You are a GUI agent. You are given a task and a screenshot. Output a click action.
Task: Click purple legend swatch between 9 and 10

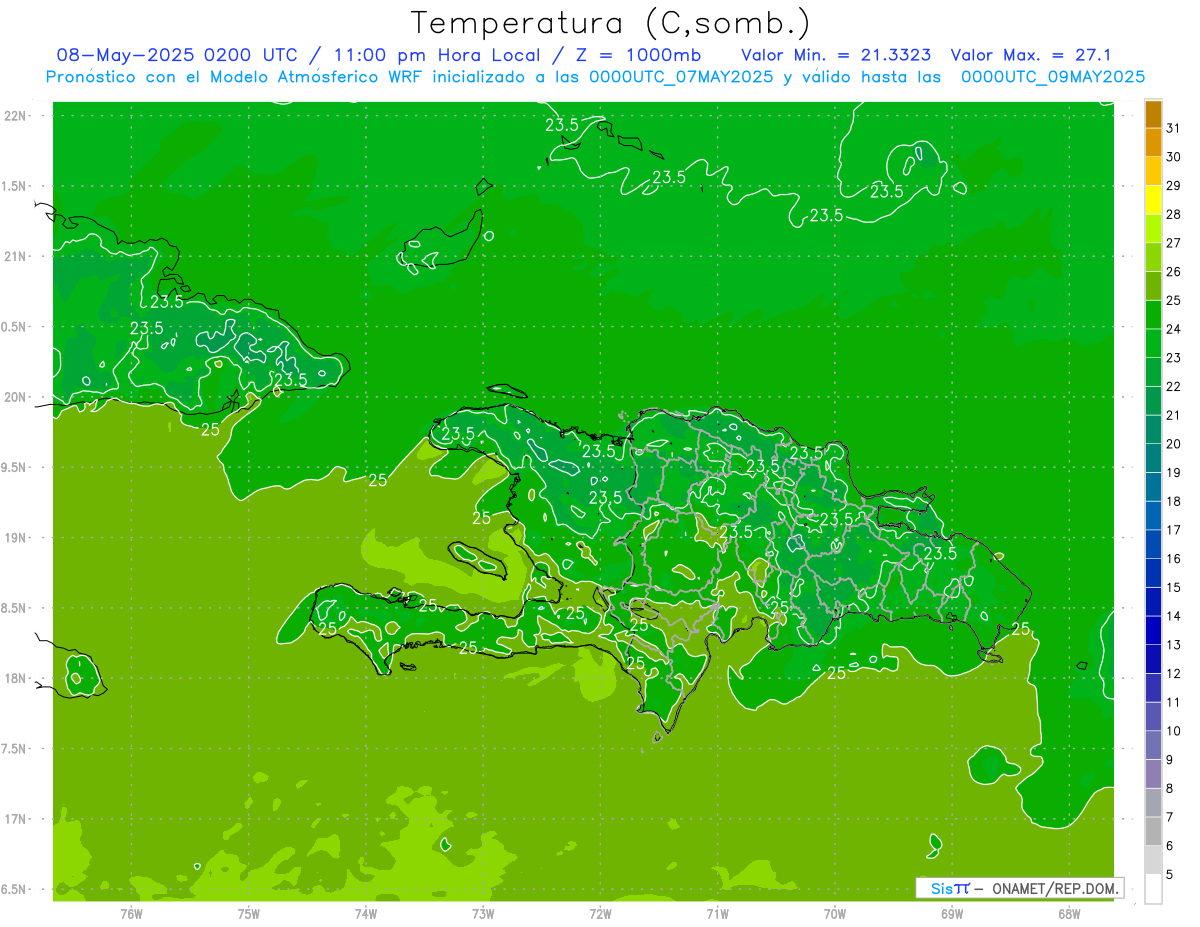pos(1153,745)
